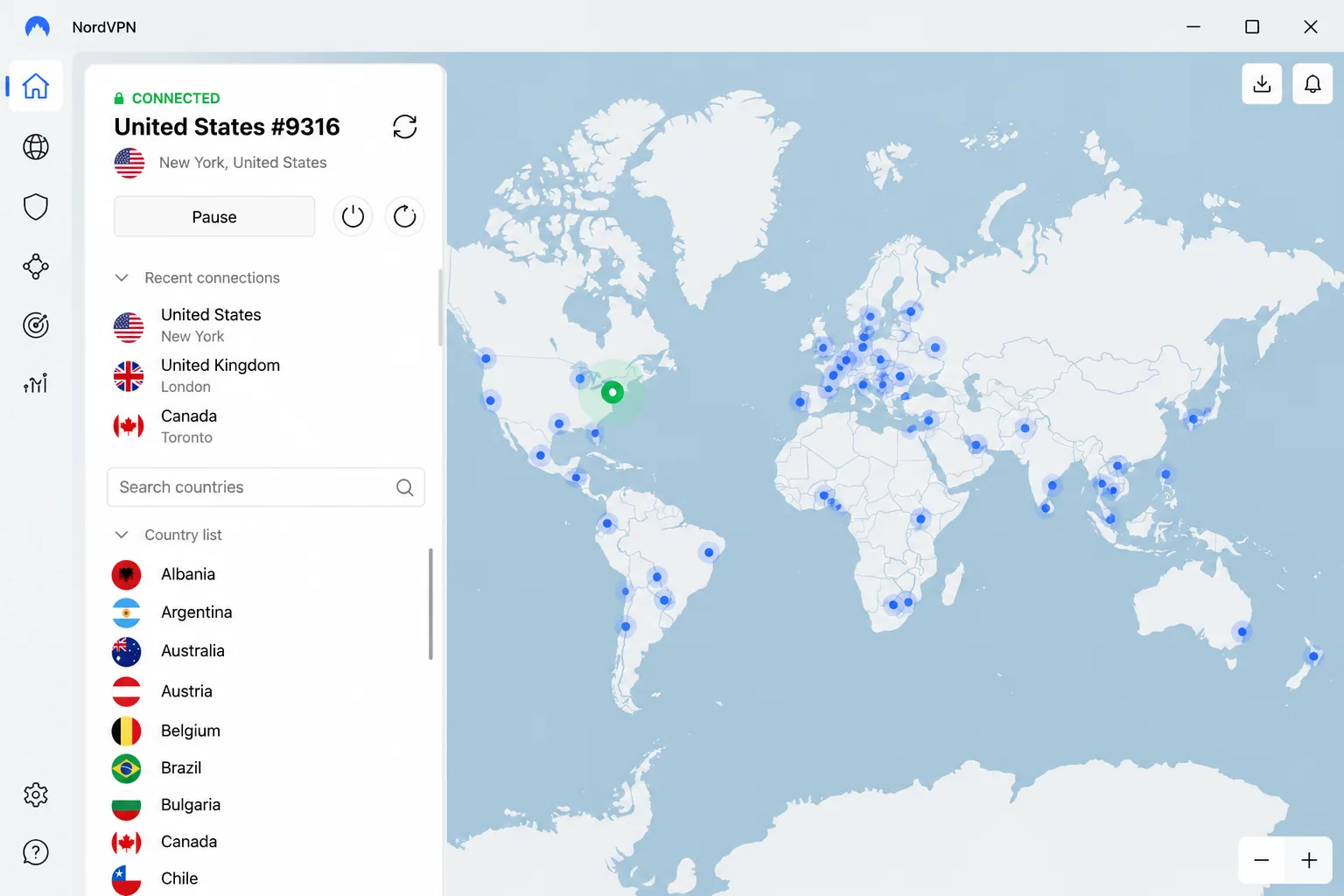This screenshot has height=896, width=1344.
Task: Minimize the NordVPN window
Action: [x=1193, y=27]
